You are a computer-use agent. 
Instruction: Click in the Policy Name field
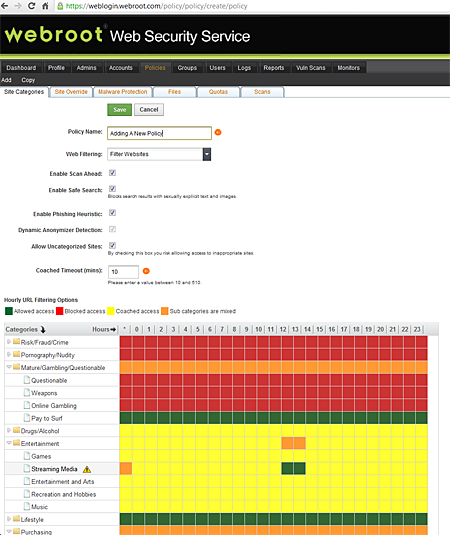point(159,133)
